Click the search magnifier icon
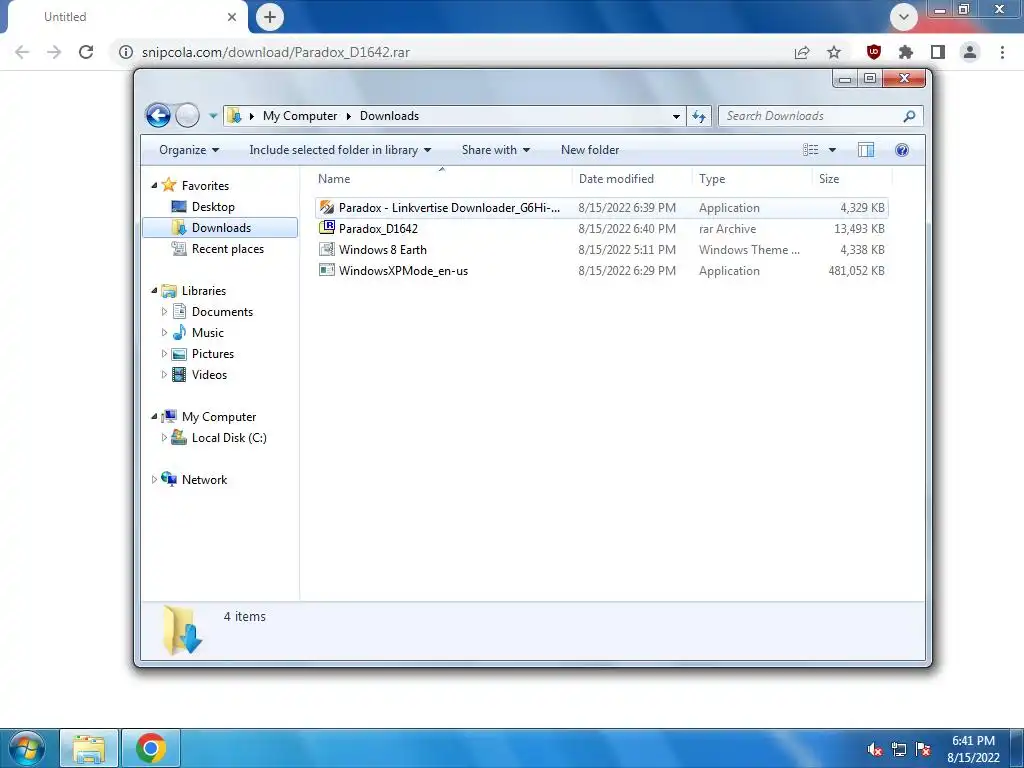Screen dimensions: 1024x768 [x=909, y=116]
